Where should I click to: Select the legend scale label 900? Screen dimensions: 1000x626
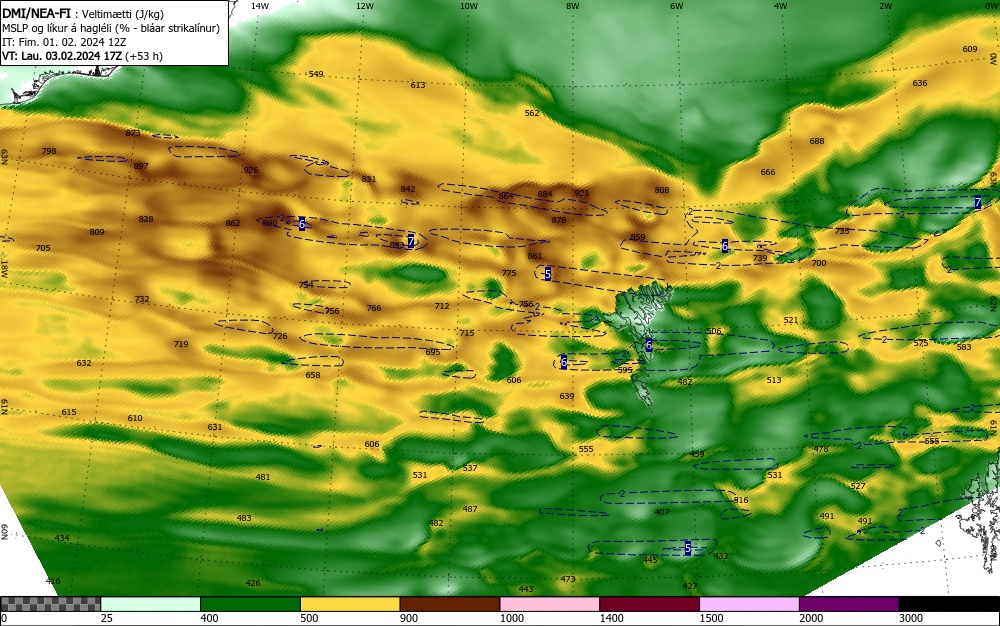[x=409, y=618]
